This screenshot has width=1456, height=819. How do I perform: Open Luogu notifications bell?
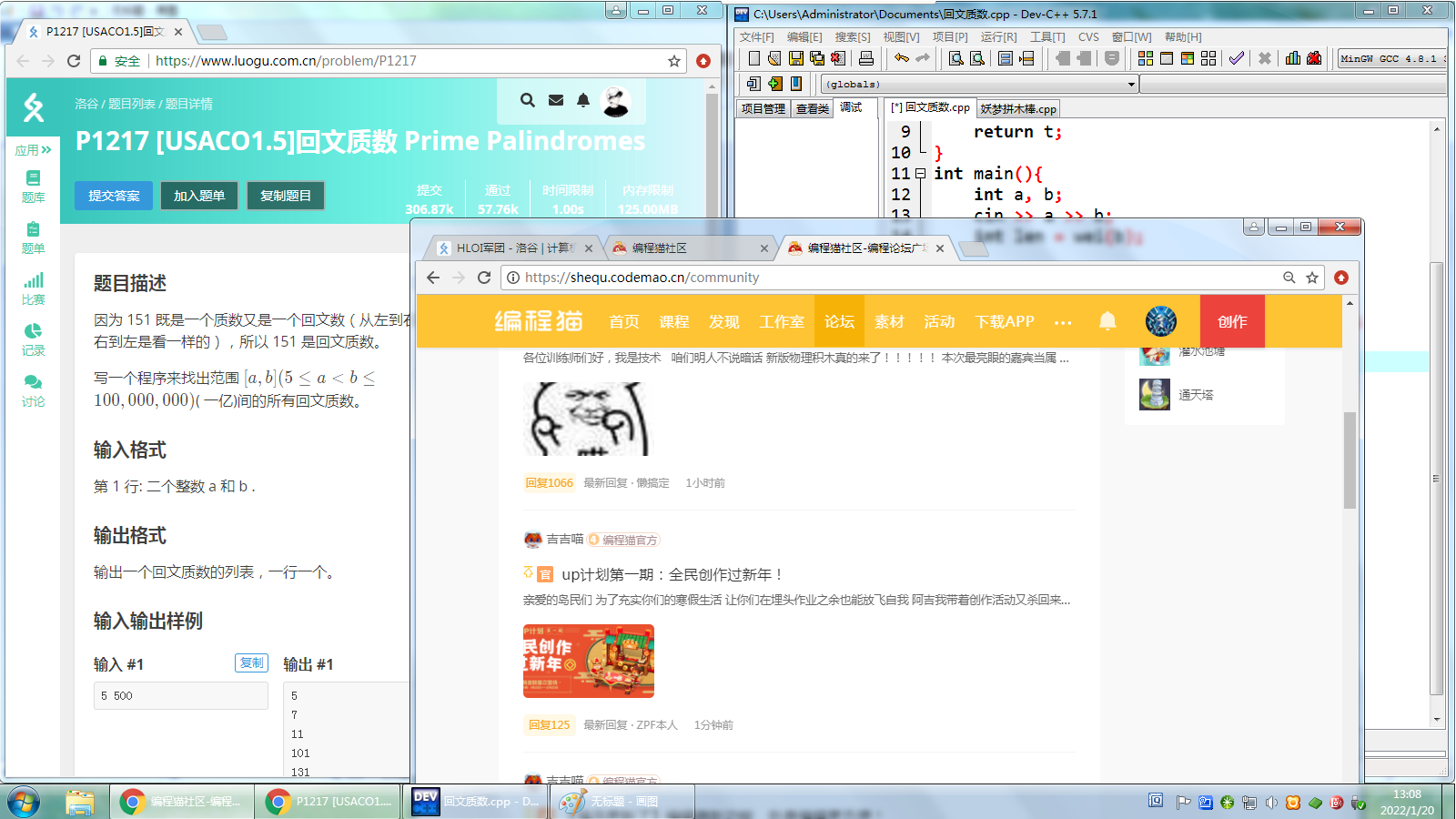pyautogui.click(x=583, y=100)
